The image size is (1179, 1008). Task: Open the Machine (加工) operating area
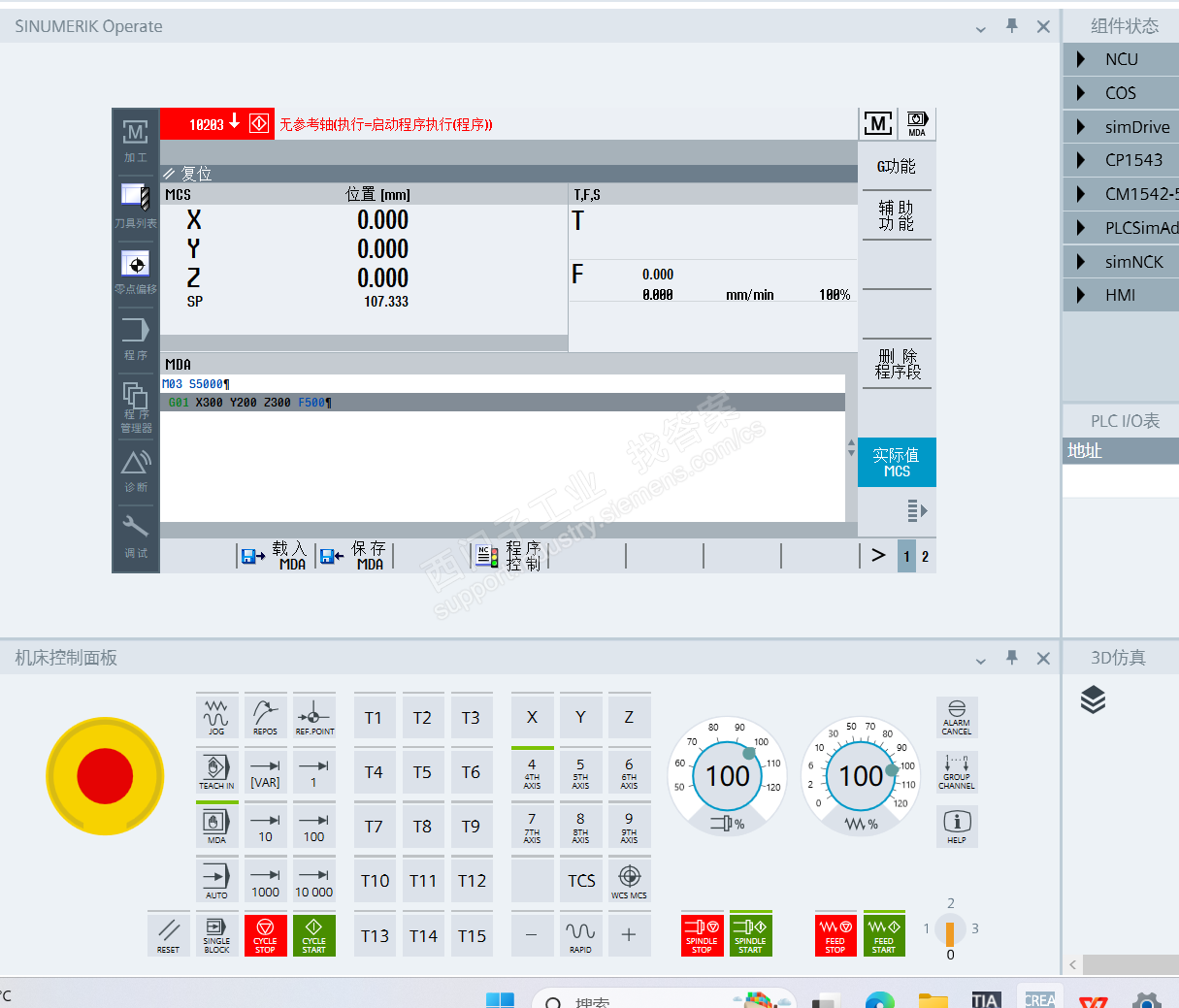(135, 141)
